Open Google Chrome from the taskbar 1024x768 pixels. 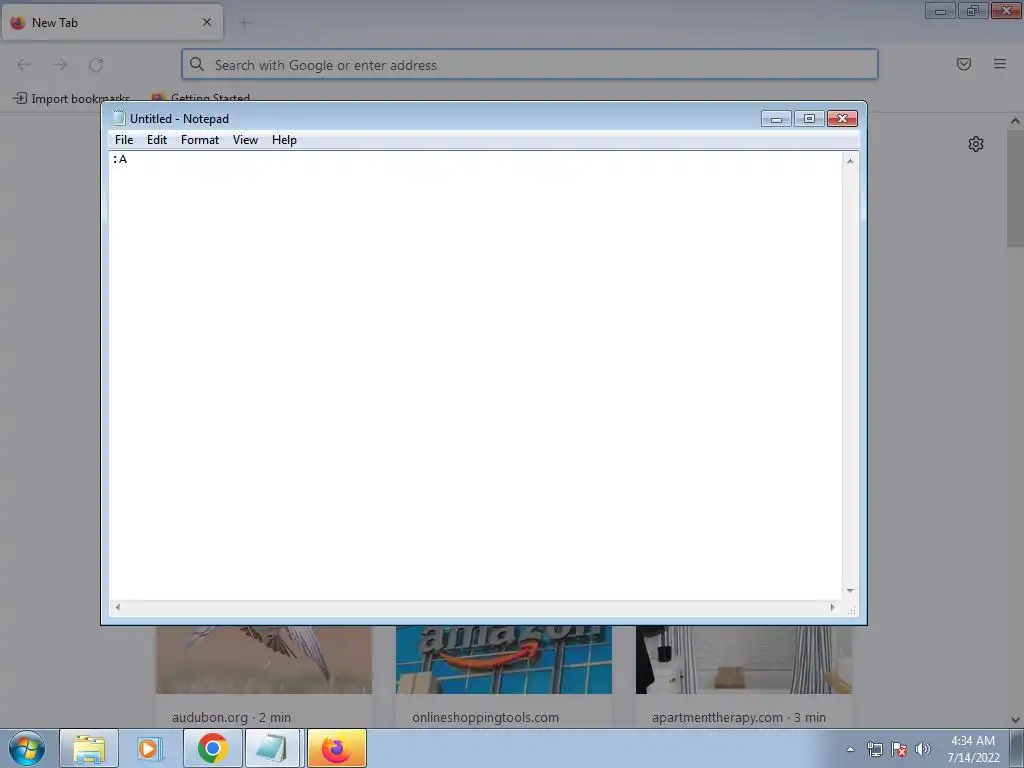coord(212,748)
